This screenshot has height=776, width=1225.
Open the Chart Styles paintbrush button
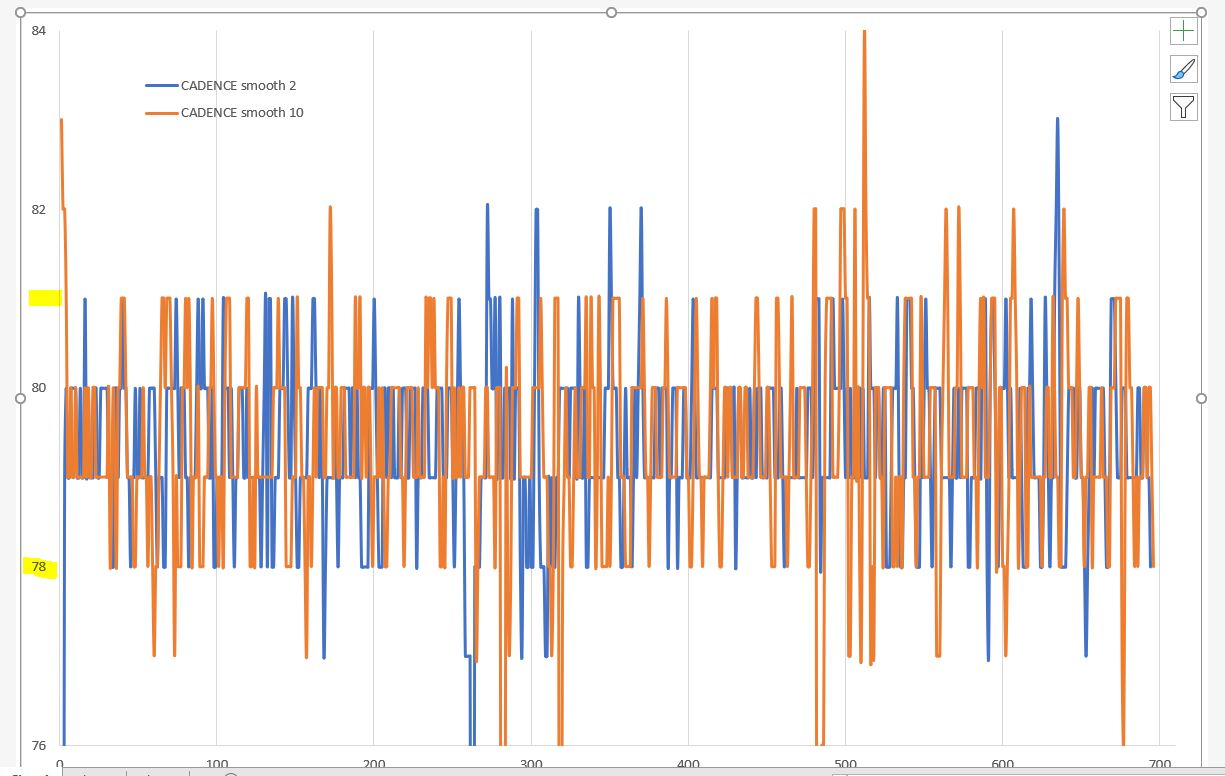click(x=1184, y=69)
